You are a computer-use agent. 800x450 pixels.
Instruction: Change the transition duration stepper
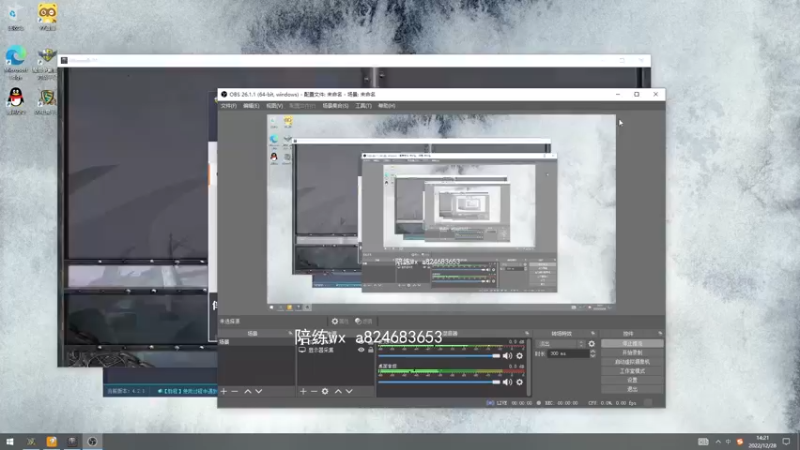coord(592,353)
